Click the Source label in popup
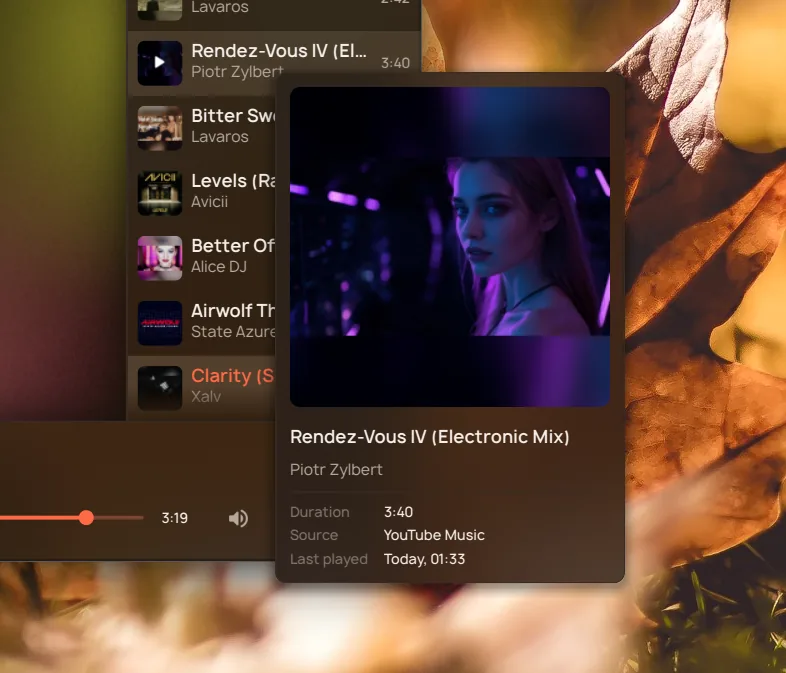Viewport: 786px width, 673px height. (314, 535)
